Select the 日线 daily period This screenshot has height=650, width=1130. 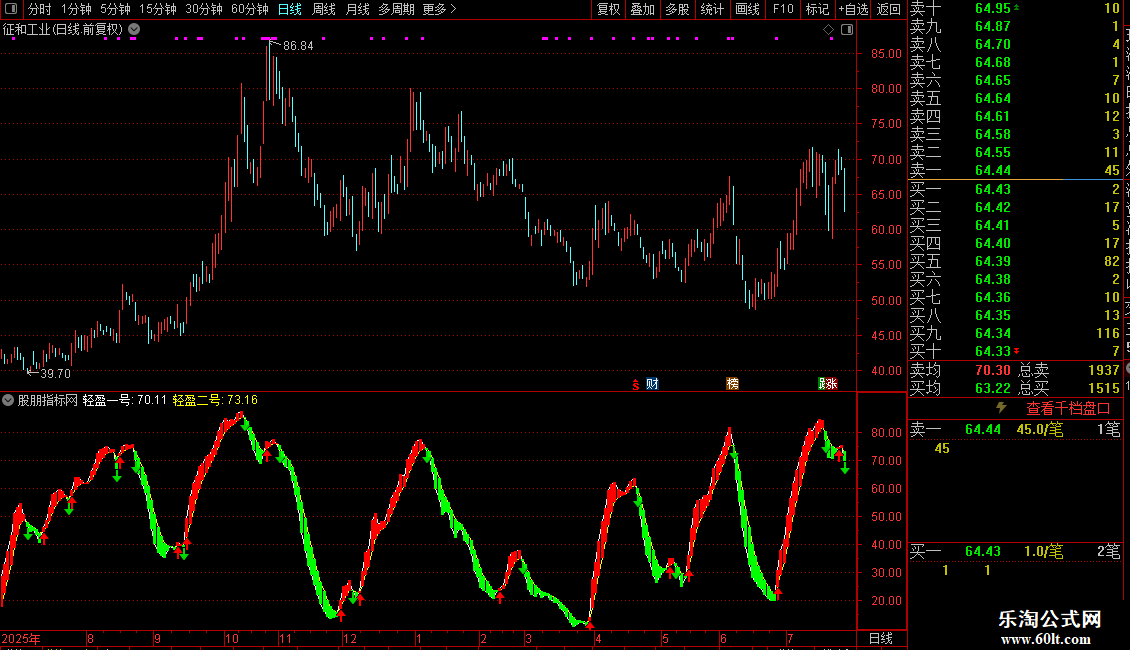pos(290,9)
